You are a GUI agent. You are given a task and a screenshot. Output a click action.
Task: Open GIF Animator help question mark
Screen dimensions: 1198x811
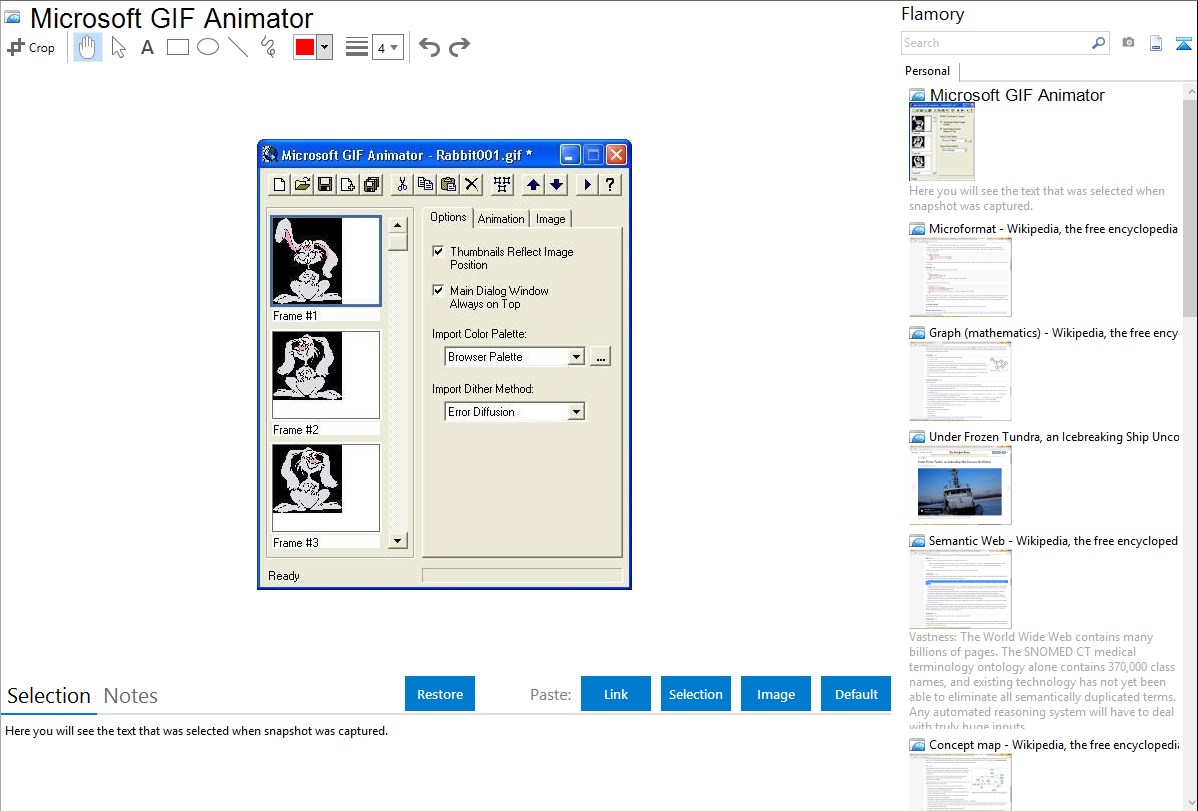[x=610, y=184]
